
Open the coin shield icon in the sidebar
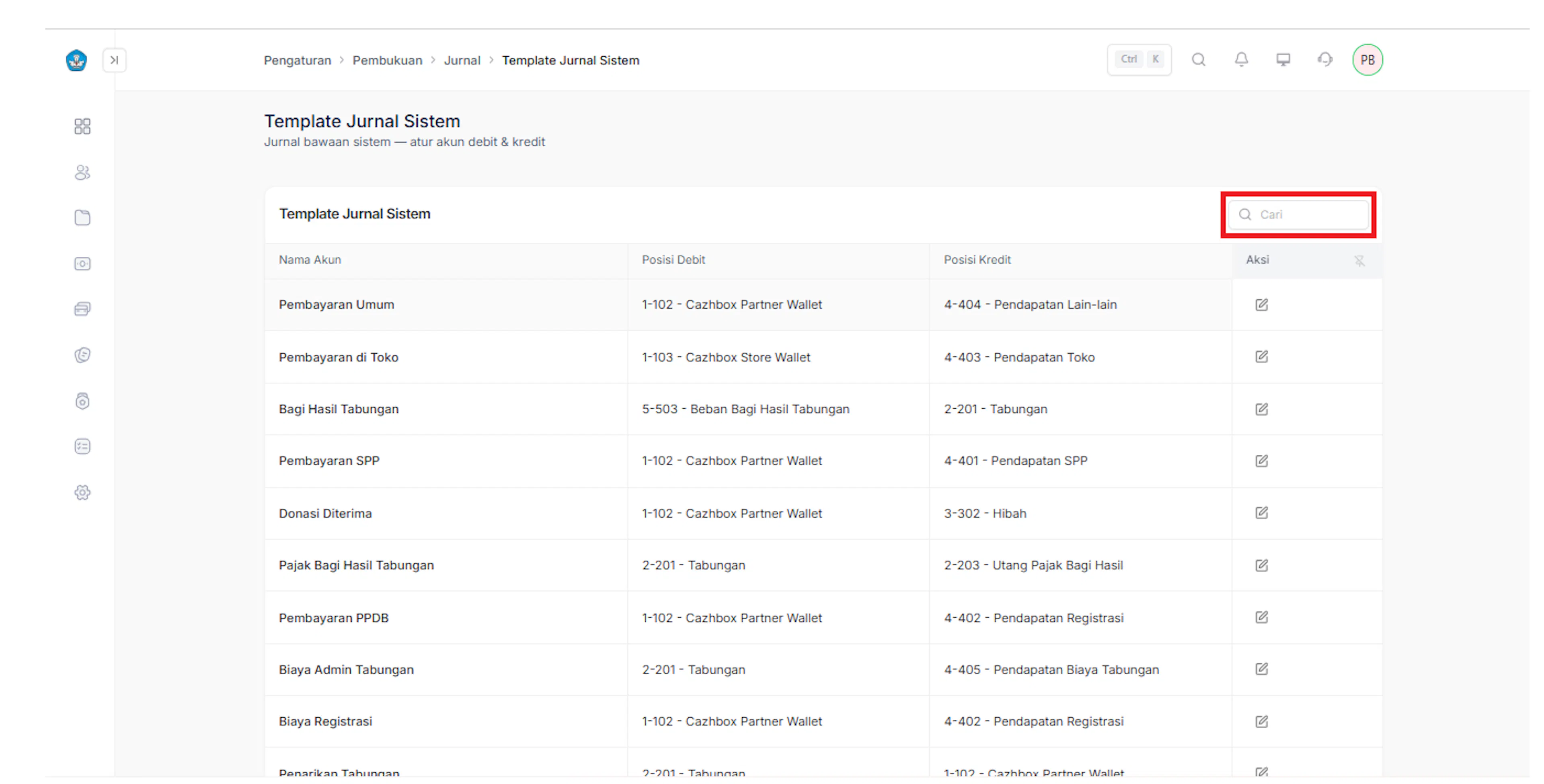pyautogui.click(x=83, y=355)
